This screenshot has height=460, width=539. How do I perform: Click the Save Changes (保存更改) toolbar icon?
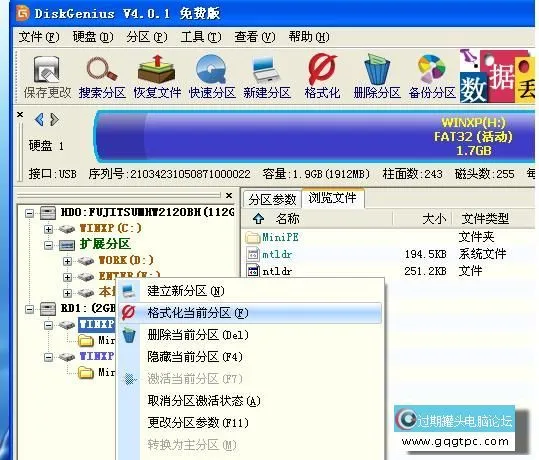47,77
